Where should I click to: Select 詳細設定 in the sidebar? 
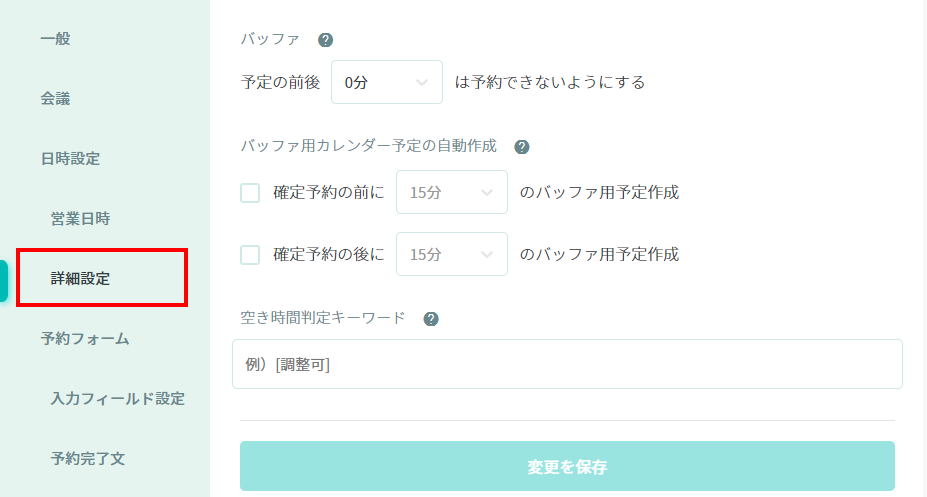(x=80, y=278)
